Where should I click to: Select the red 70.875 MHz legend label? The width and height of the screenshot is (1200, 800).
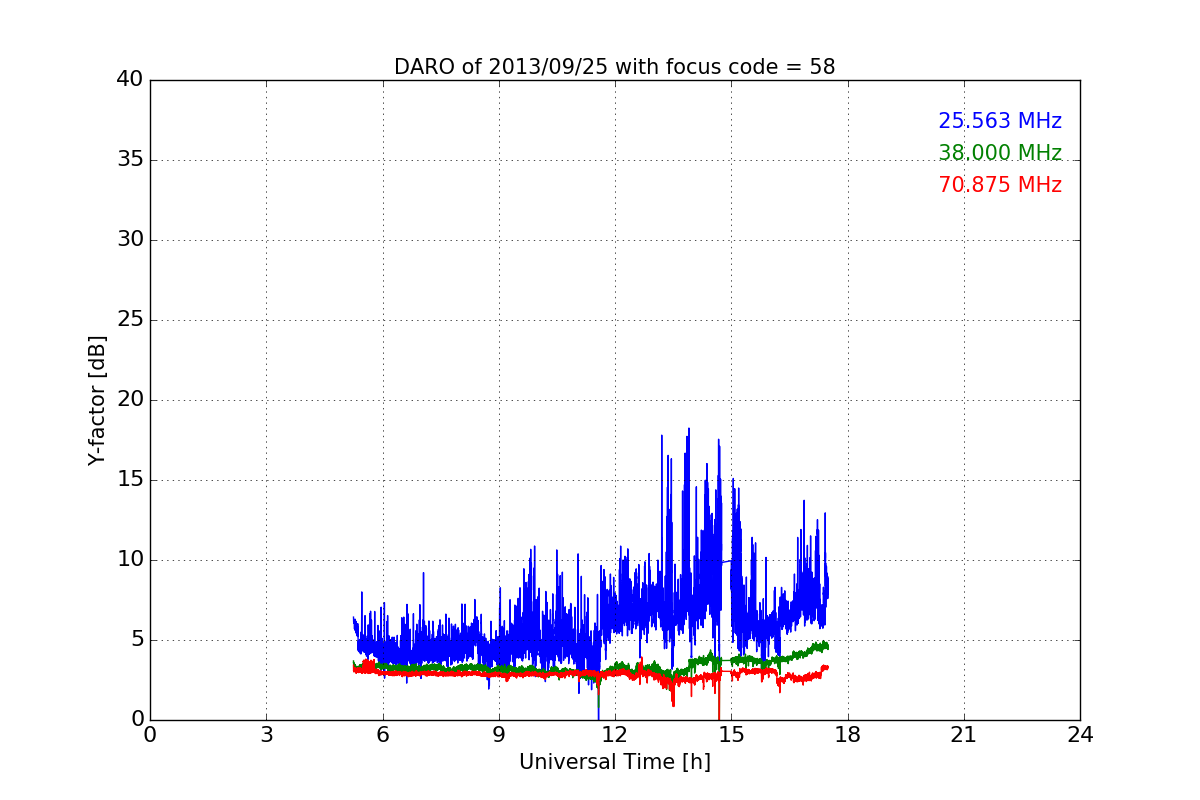[x=1000, y=185]
